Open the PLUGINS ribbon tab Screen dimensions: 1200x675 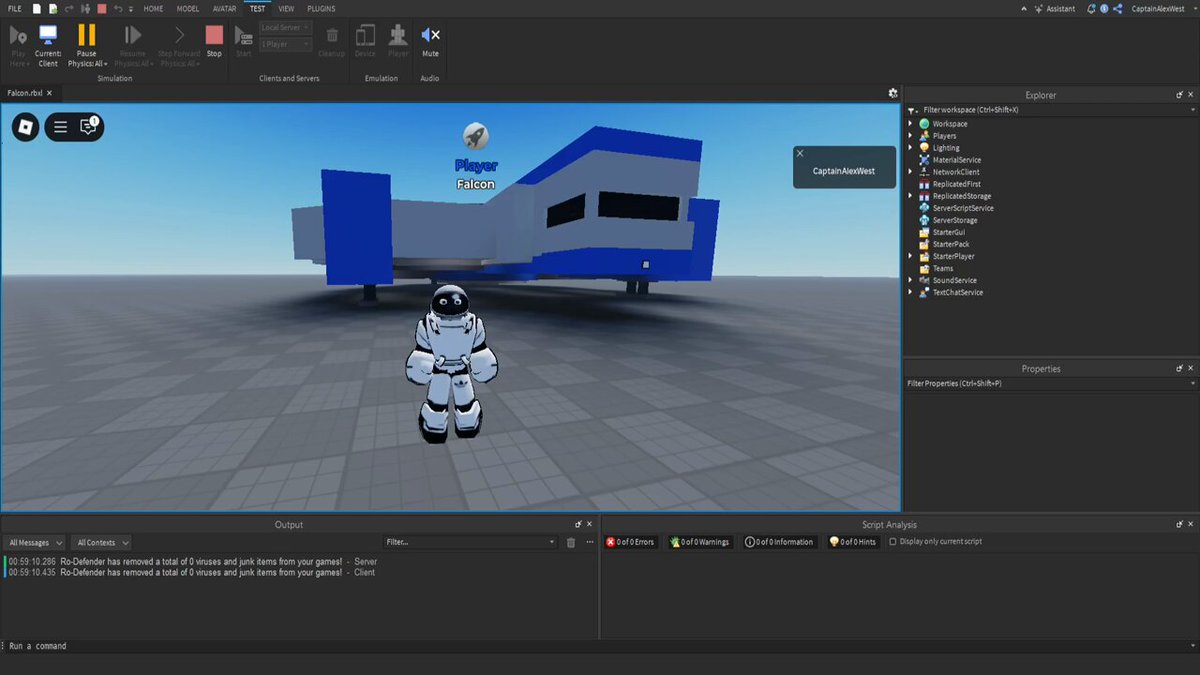tap(321, 9)
